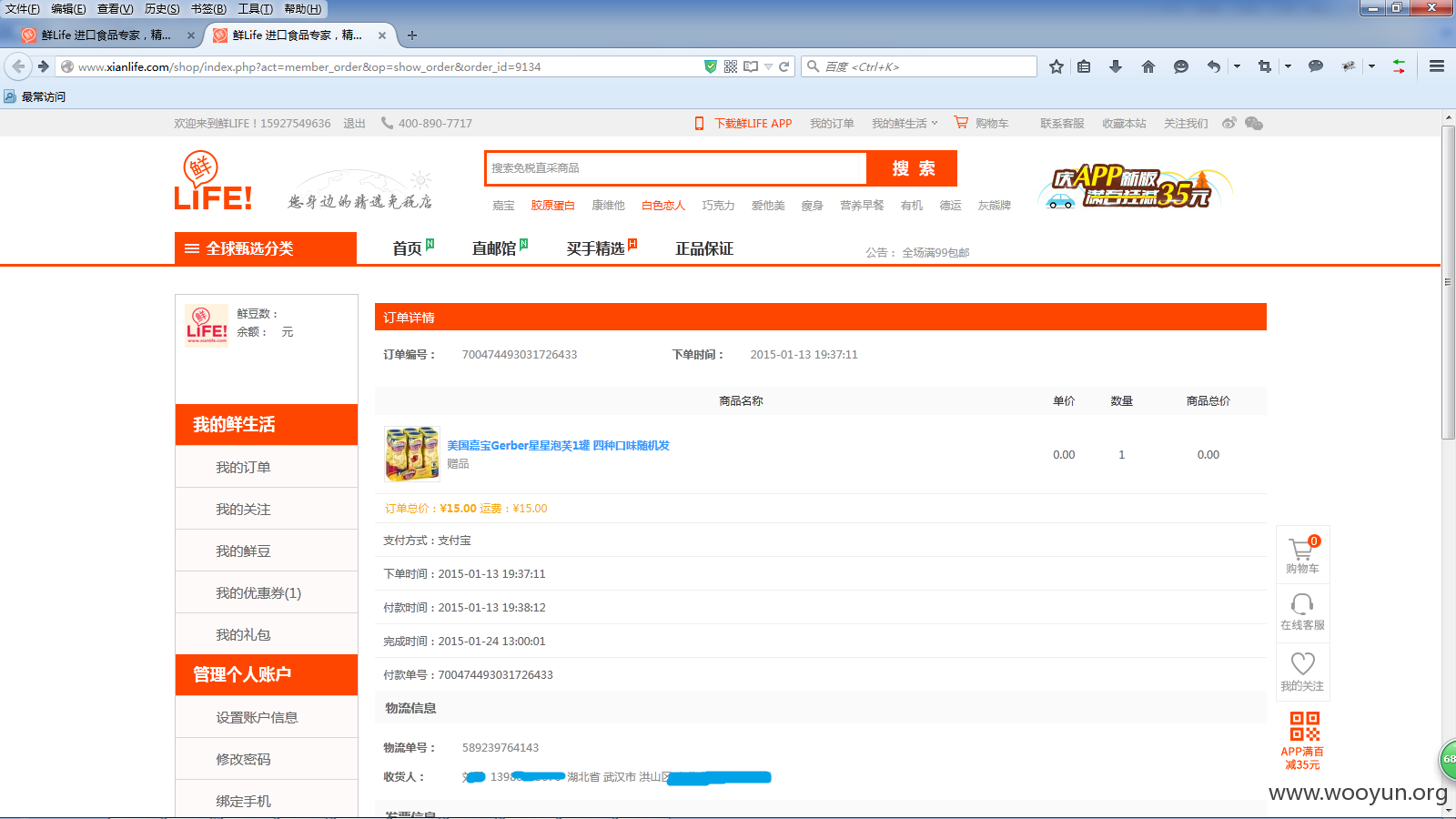Open downloads arrow icon

[x=1116, y=66]
